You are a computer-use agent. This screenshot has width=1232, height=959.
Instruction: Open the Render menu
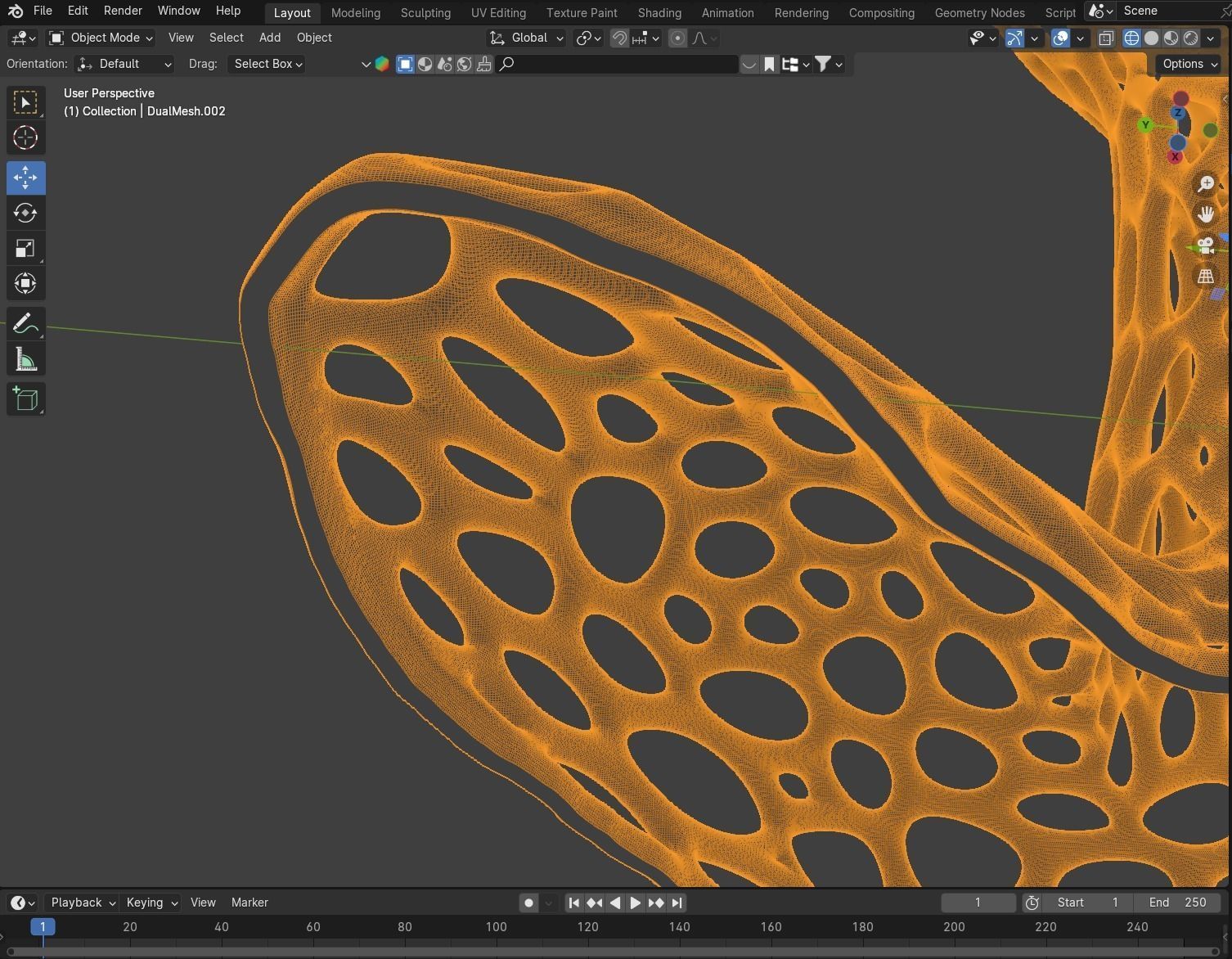point(123,11)
